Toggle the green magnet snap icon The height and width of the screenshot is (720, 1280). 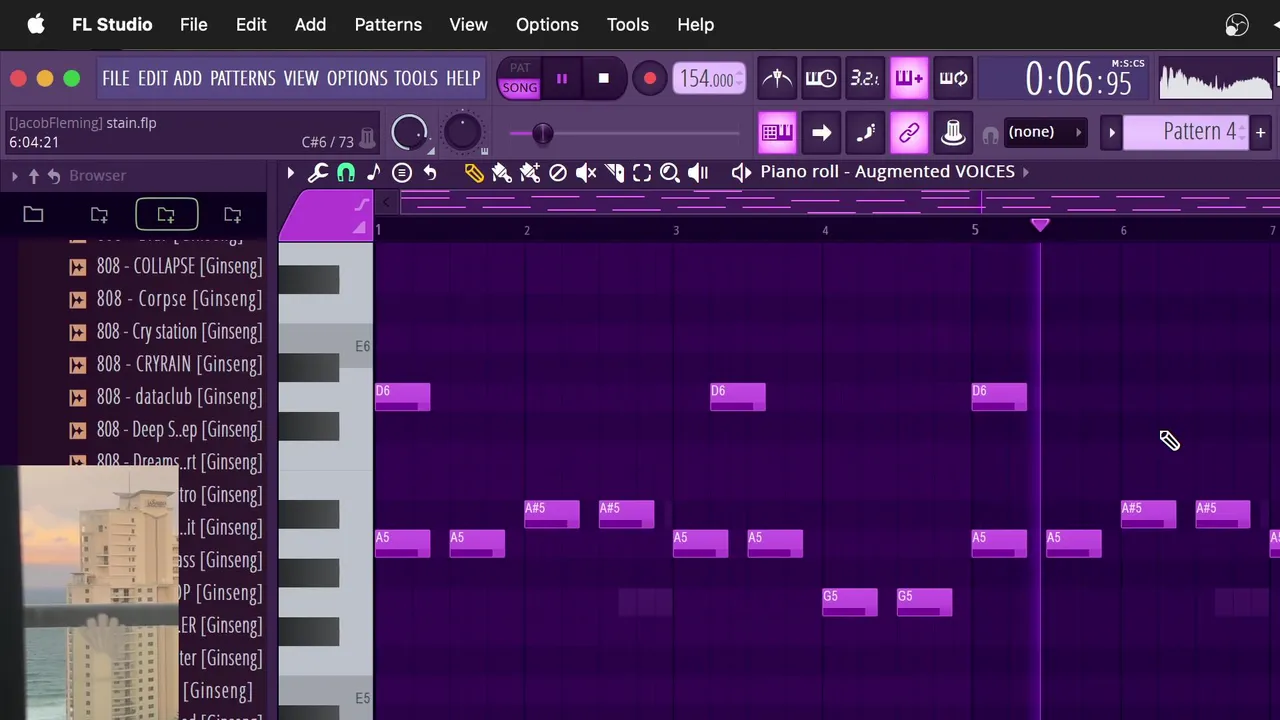[346, 173]
